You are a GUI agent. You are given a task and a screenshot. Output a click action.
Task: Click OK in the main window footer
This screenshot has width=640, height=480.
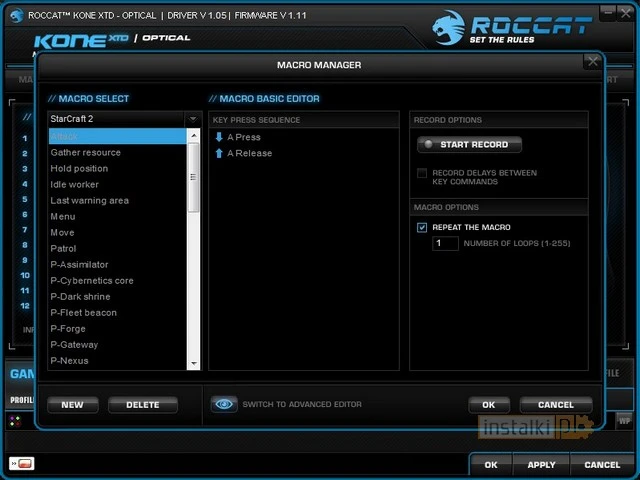tap(491, 465)
